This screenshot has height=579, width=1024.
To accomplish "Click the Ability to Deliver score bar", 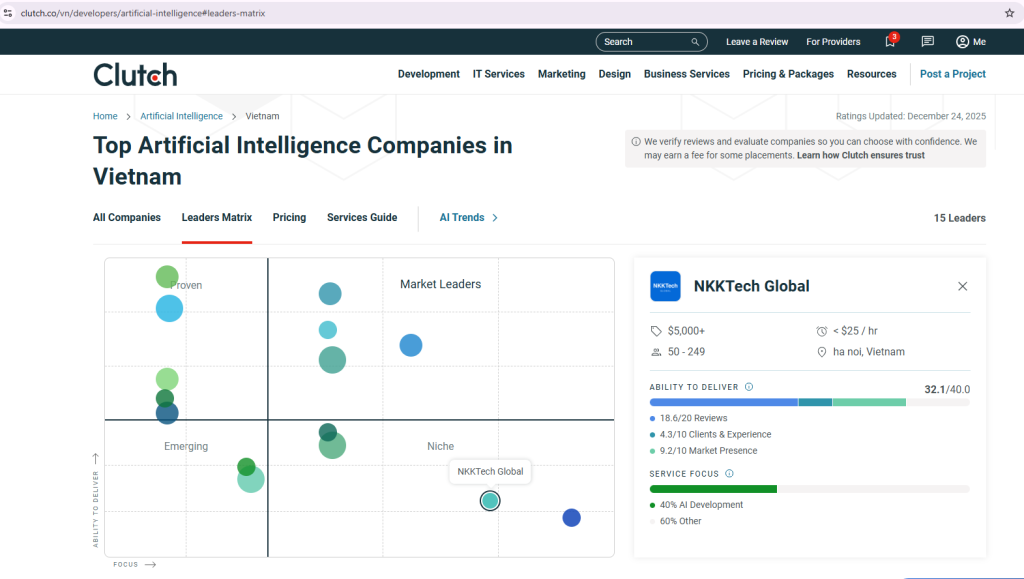I will [777, 402].
